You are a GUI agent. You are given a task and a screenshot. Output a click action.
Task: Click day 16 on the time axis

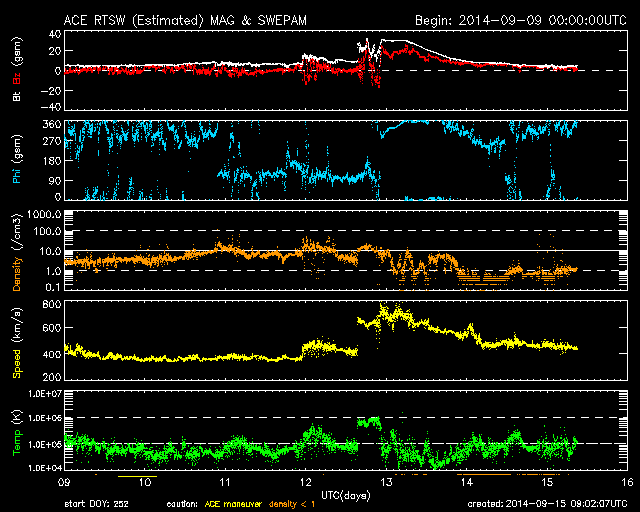pyautogui.click(x=626, y=482)
